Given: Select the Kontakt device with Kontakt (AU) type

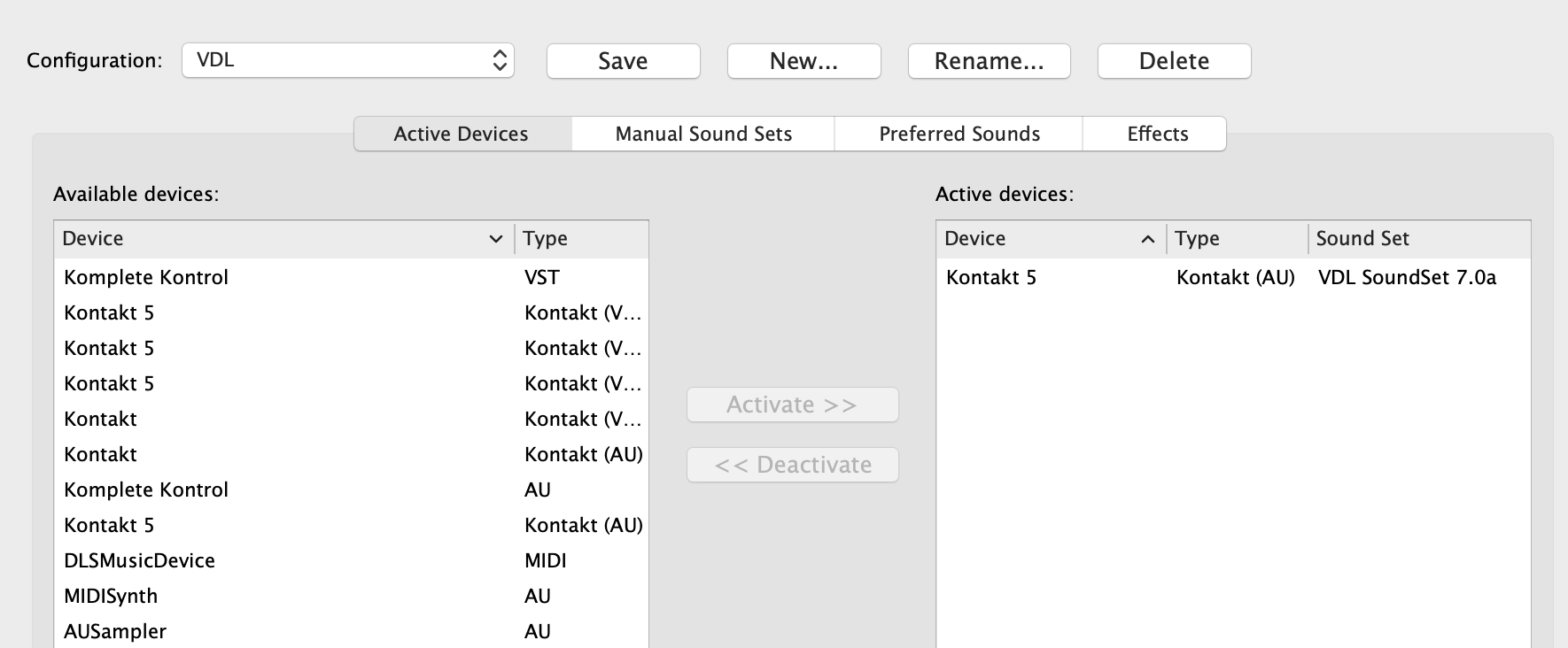Looking at the screenshot, I should click(x=352, y=454).
